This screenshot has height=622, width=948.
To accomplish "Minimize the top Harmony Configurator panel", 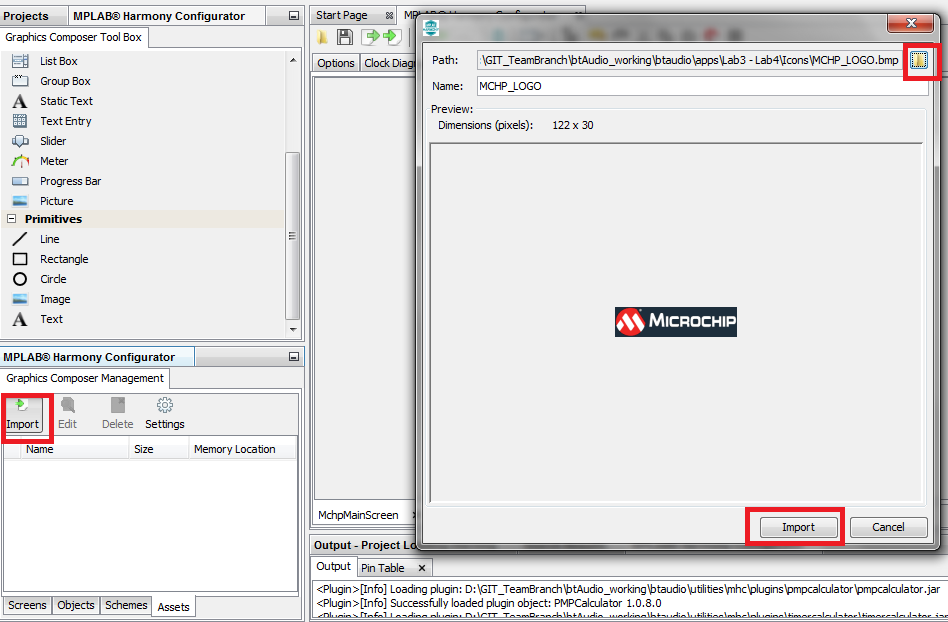I will coord(293,16).
